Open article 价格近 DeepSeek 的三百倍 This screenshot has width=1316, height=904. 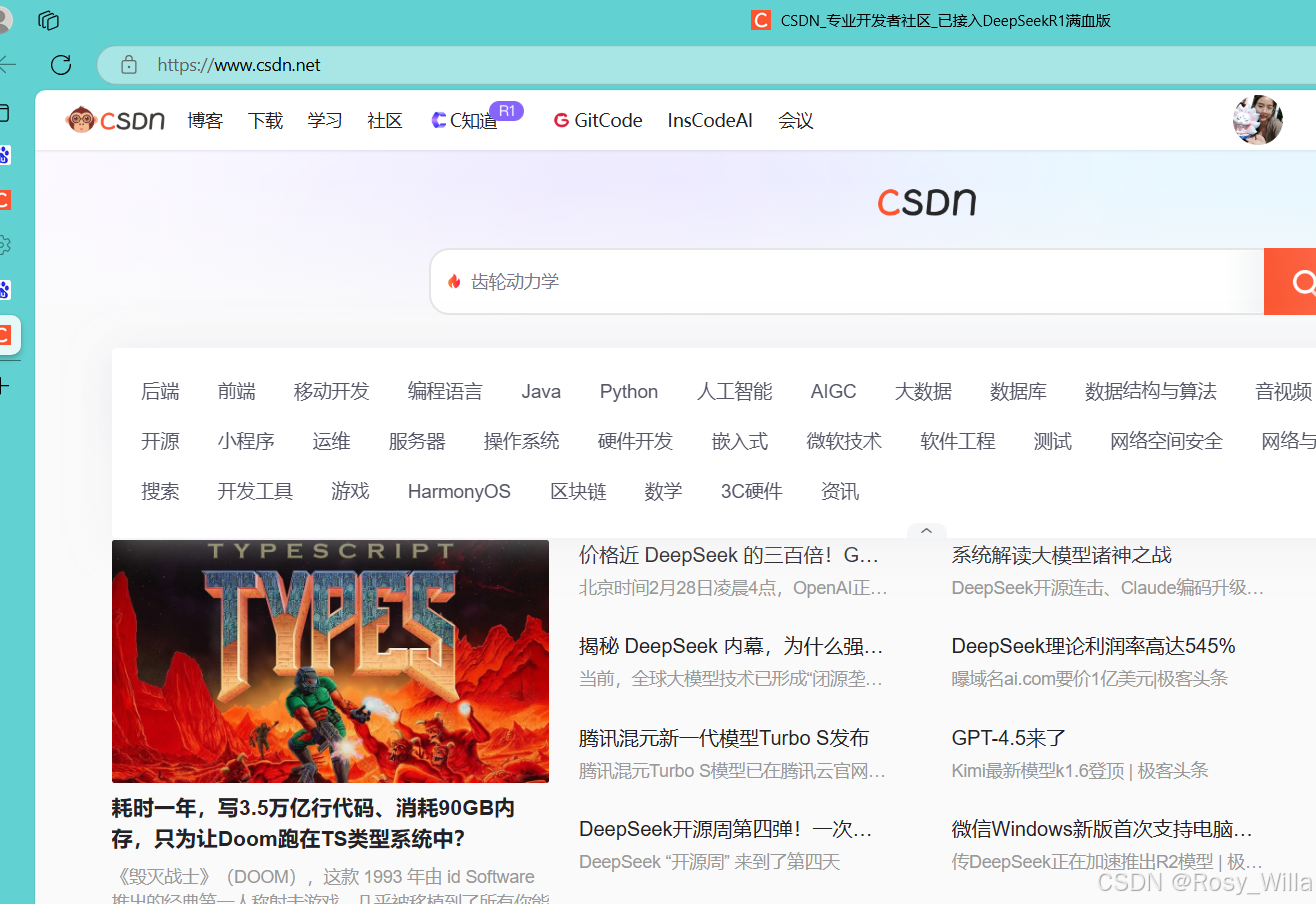tap(729, 555)
